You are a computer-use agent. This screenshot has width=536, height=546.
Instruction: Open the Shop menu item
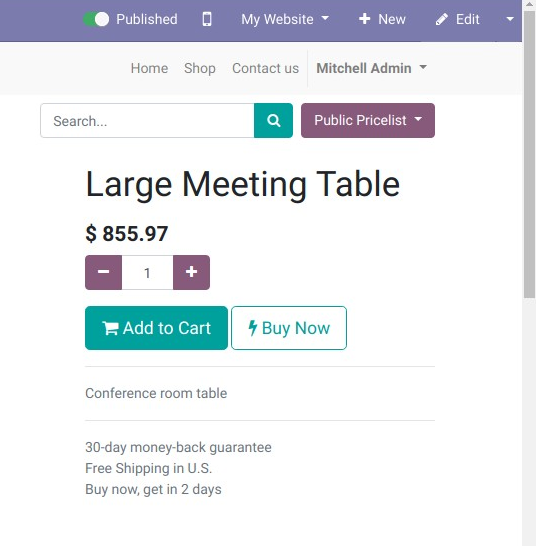[200, 68]
